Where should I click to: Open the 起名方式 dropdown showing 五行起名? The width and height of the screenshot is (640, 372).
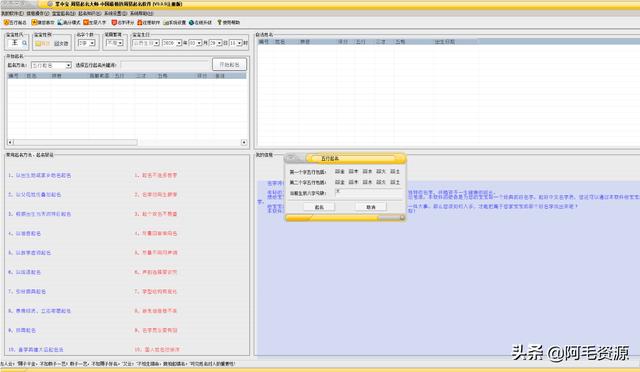(x=51, y=65)
